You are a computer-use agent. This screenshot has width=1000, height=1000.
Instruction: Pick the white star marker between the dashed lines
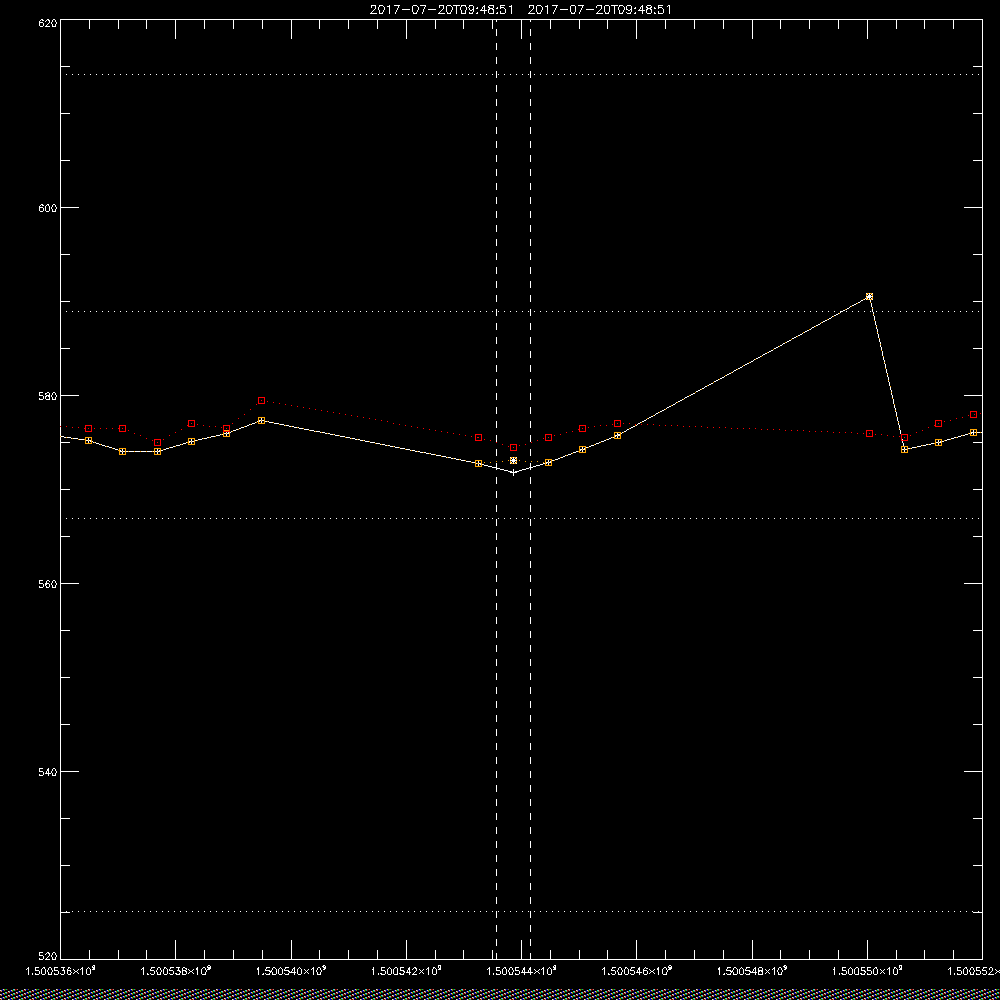point(513,460)
